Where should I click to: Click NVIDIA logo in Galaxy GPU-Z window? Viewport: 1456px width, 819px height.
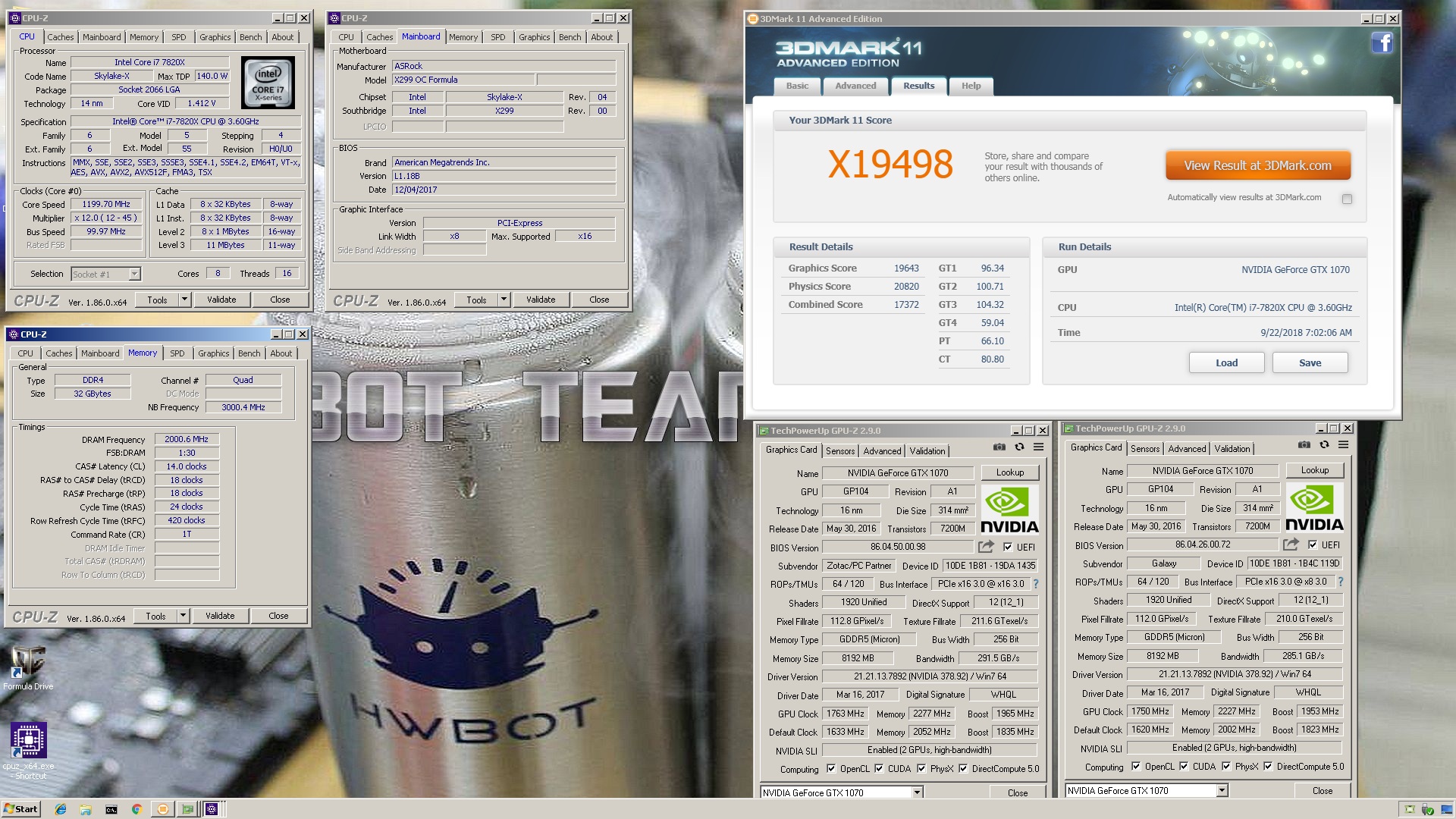pos(1314,508)
